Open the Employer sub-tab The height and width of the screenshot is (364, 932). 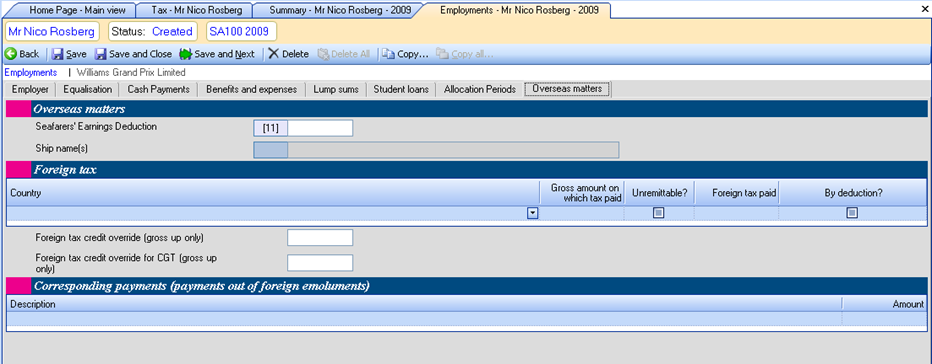pos(30,89)
